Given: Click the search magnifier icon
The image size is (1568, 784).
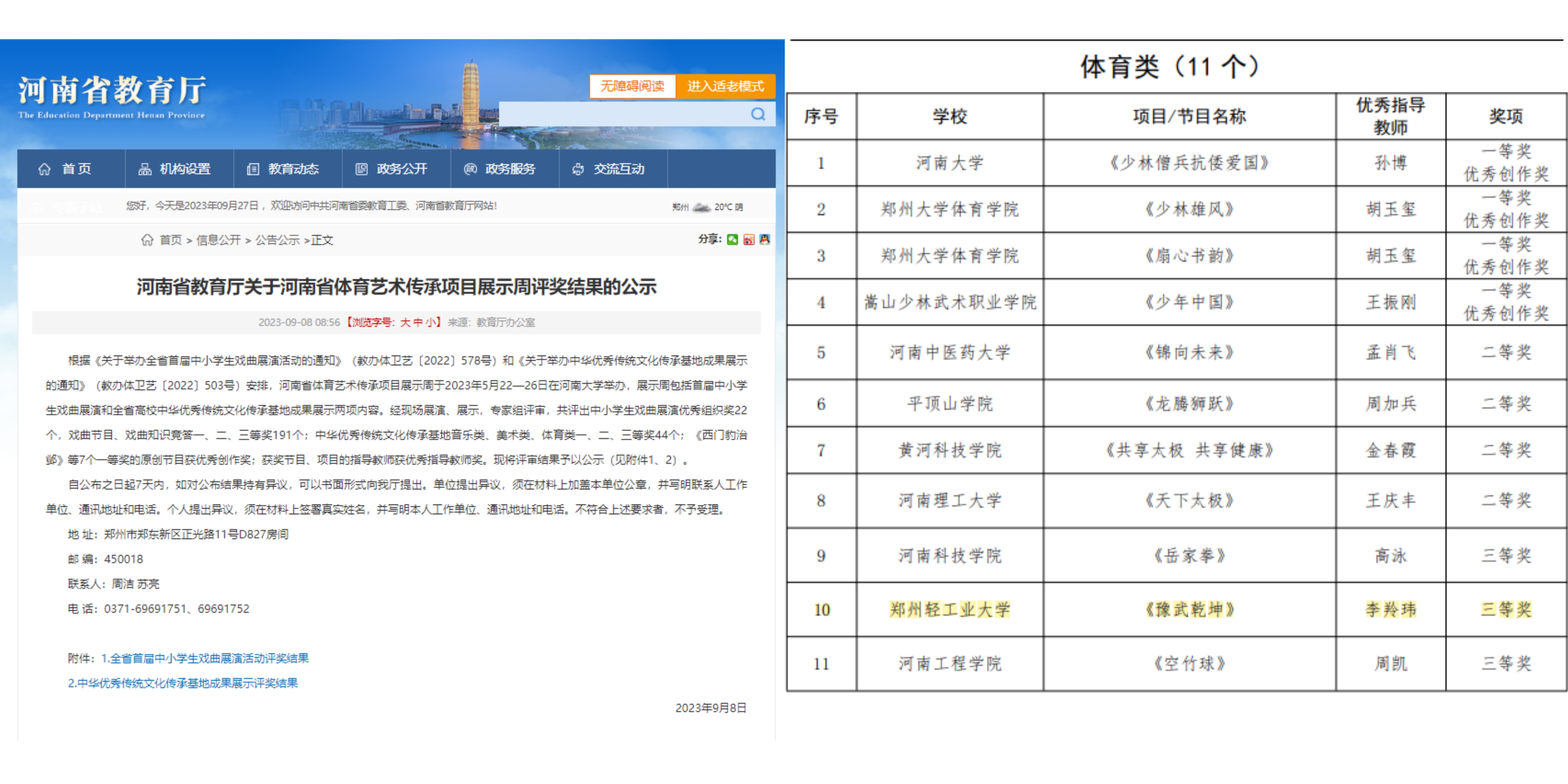Looking at the screenshot, I should click(757, 114).
